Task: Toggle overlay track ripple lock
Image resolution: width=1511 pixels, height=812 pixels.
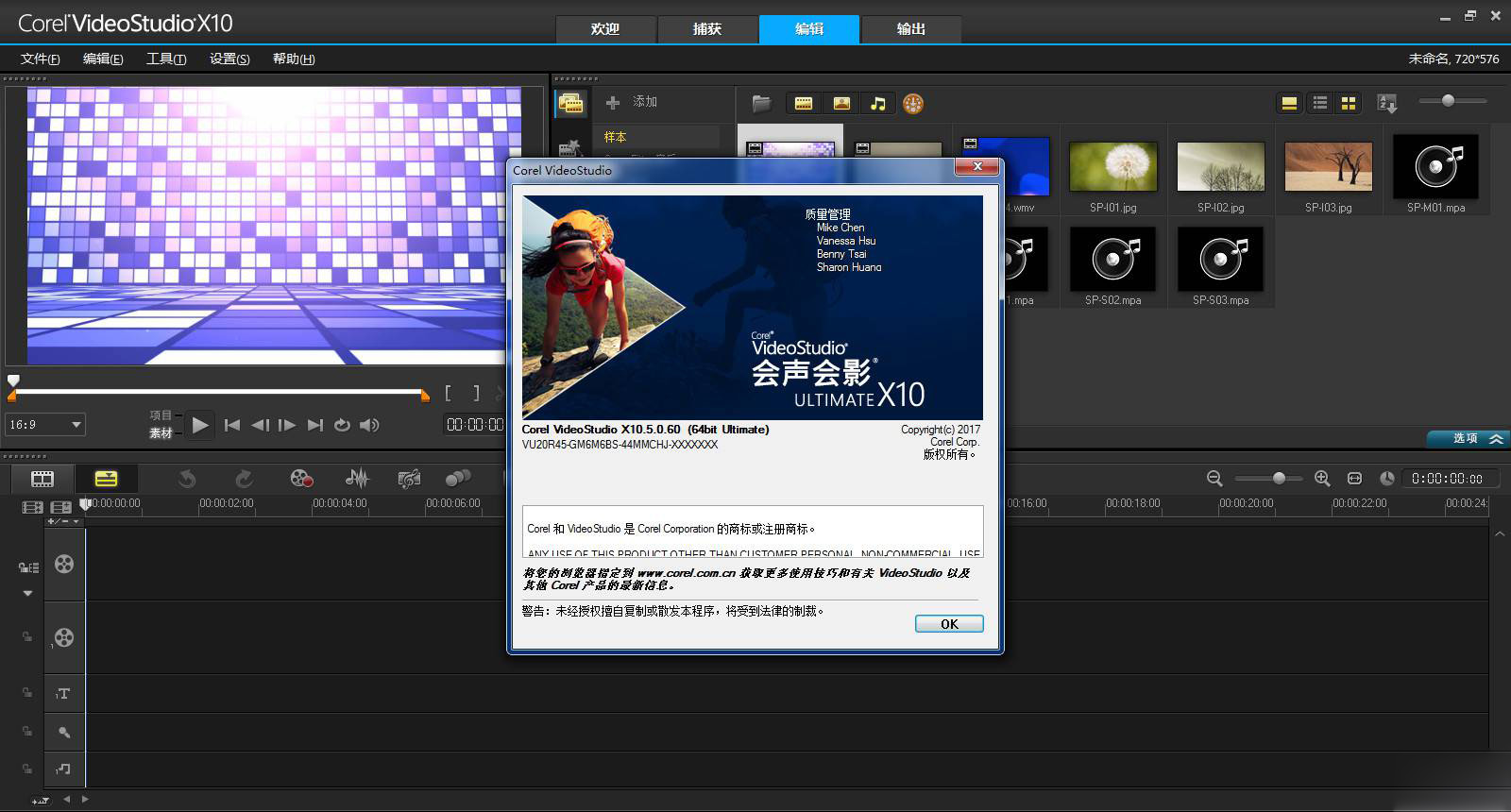Action: [27, 637]
